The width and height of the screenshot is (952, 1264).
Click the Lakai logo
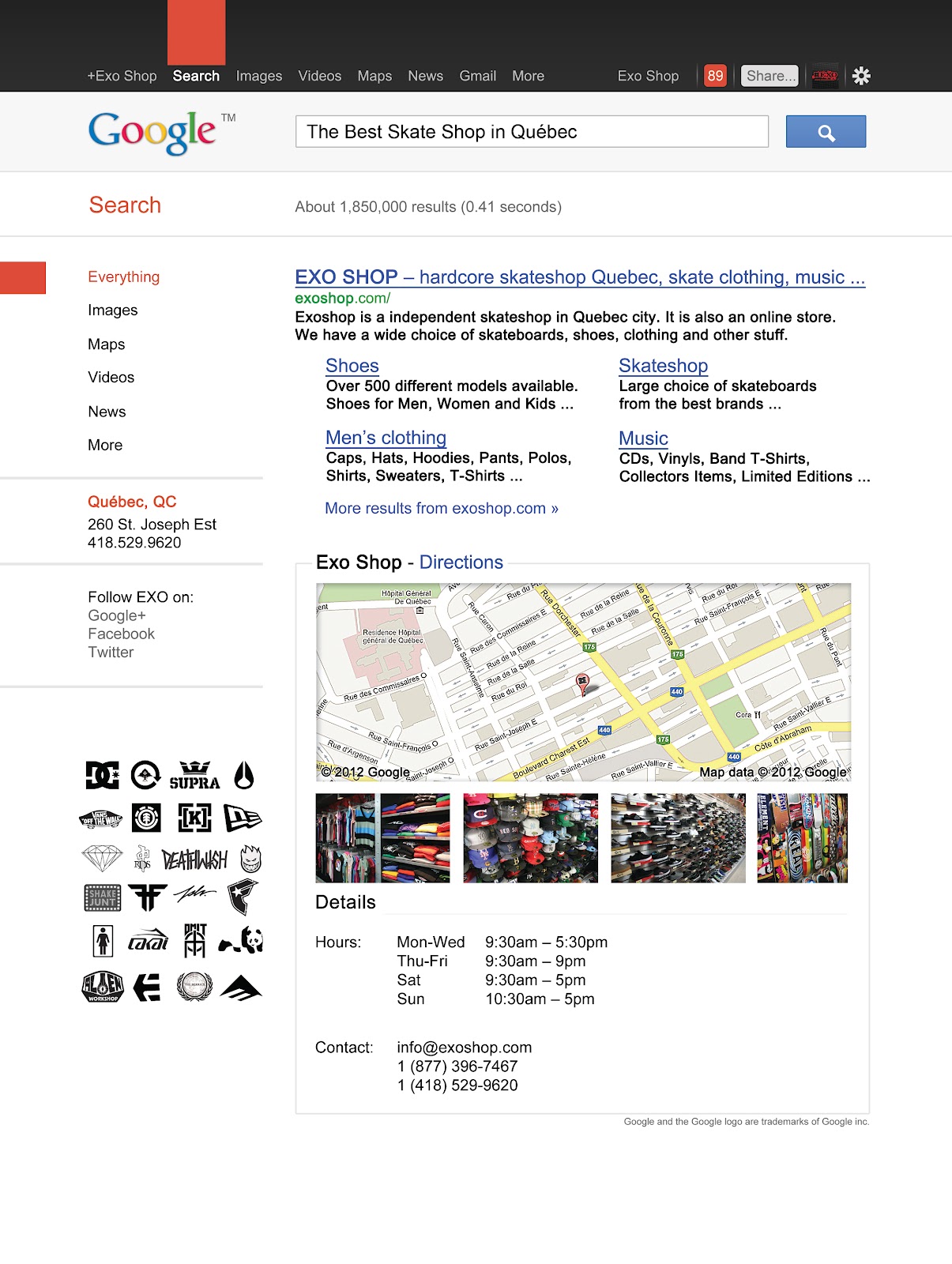click(149, 940)
